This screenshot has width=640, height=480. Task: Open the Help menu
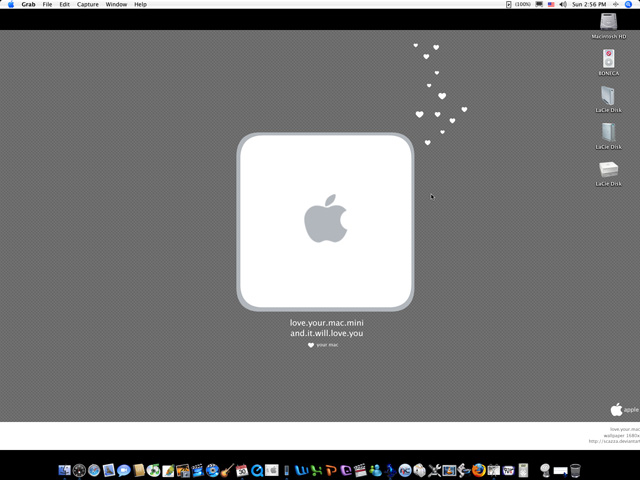point(140,4)
